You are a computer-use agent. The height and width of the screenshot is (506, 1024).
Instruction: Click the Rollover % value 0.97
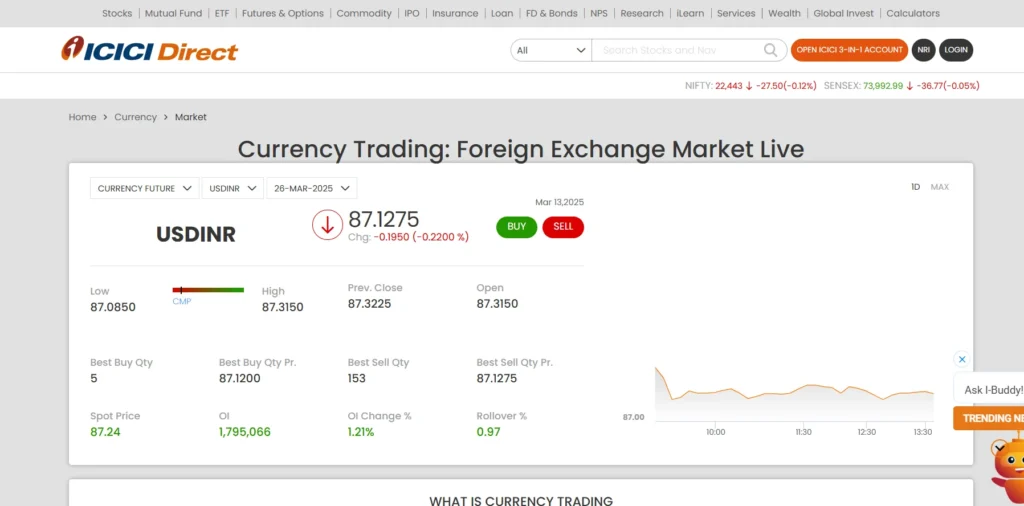click(487, 432)
